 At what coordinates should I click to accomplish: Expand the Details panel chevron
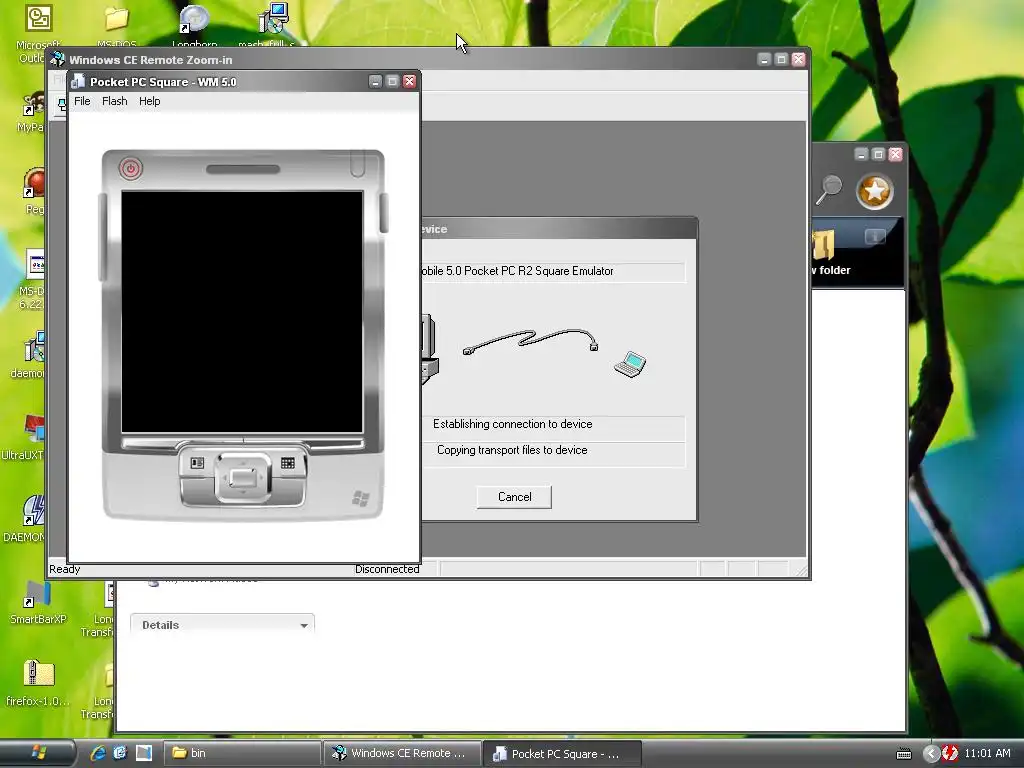tap(304, 626)
